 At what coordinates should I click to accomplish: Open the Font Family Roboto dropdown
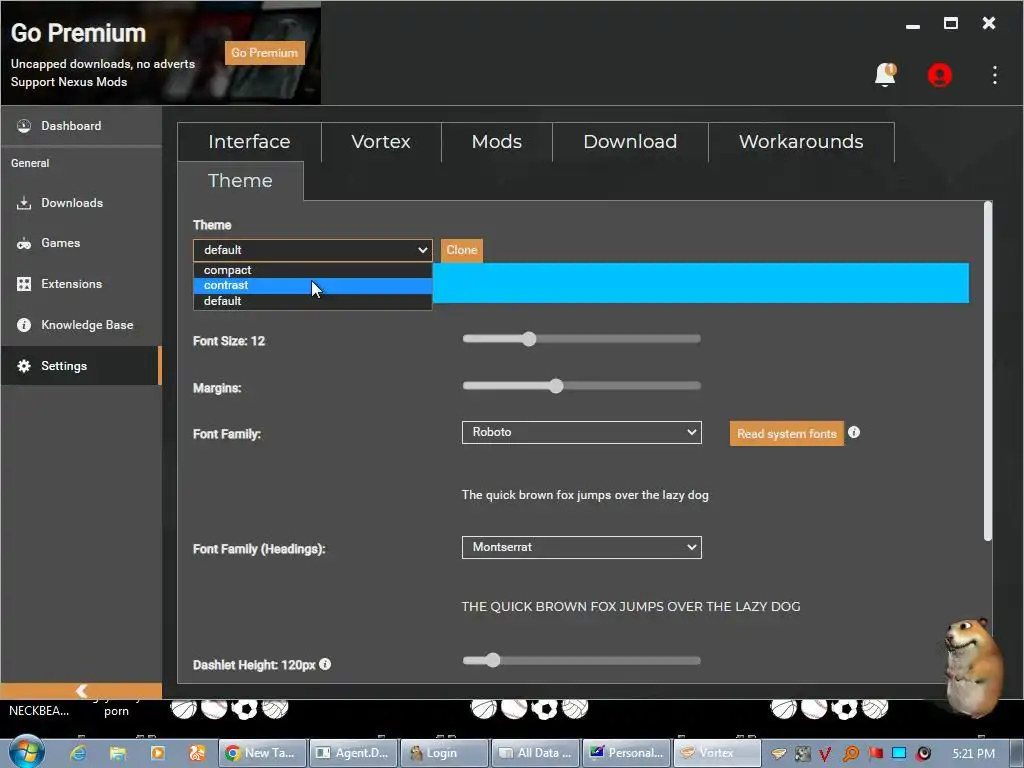[581, 432]
